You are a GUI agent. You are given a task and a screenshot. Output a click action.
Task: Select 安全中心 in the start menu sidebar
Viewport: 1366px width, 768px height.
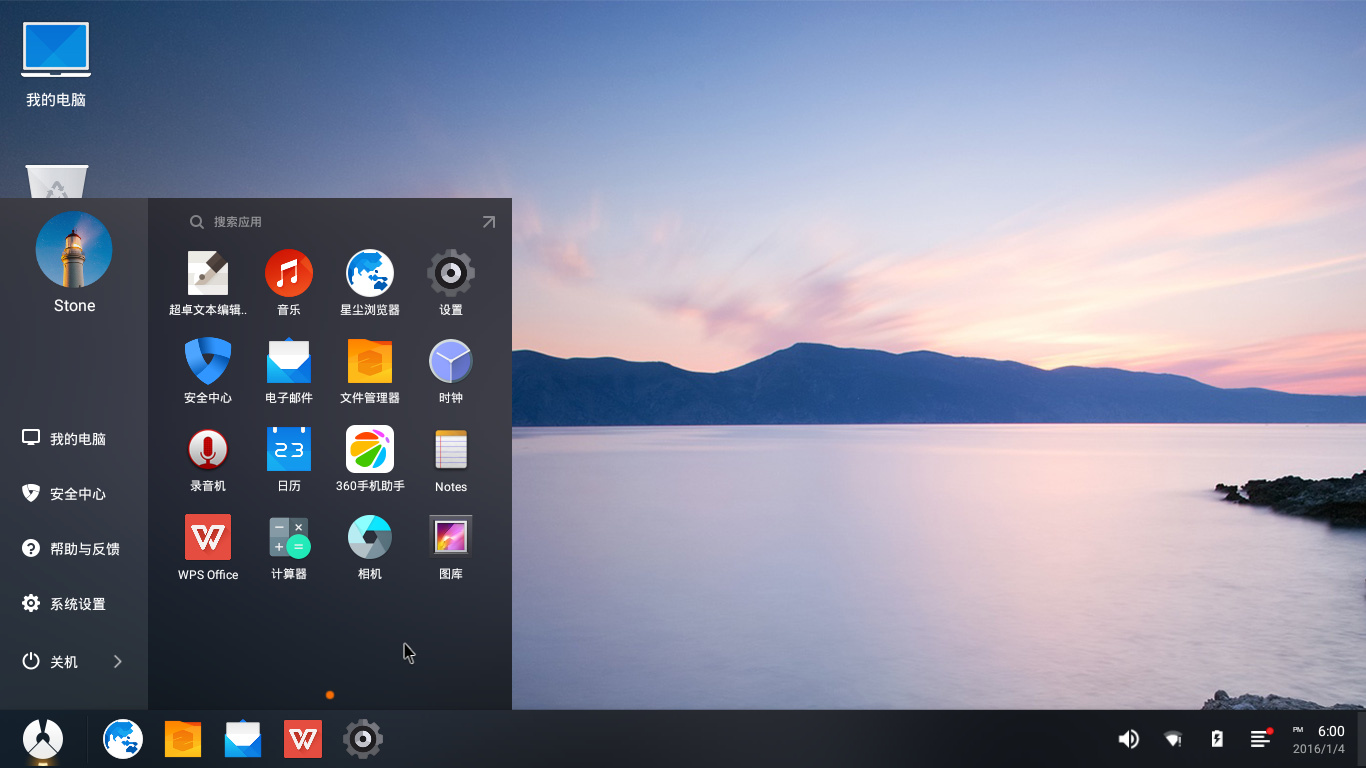[74, 494]
